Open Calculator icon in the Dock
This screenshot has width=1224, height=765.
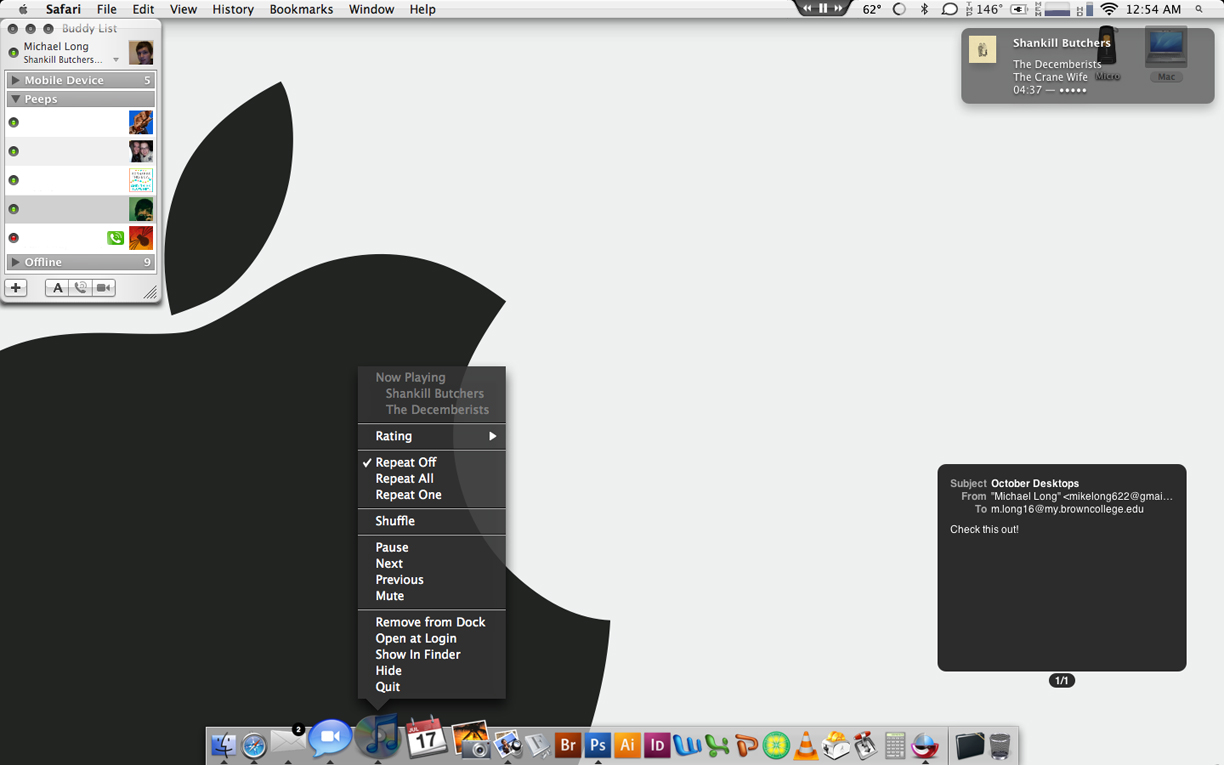pos(895,745)
